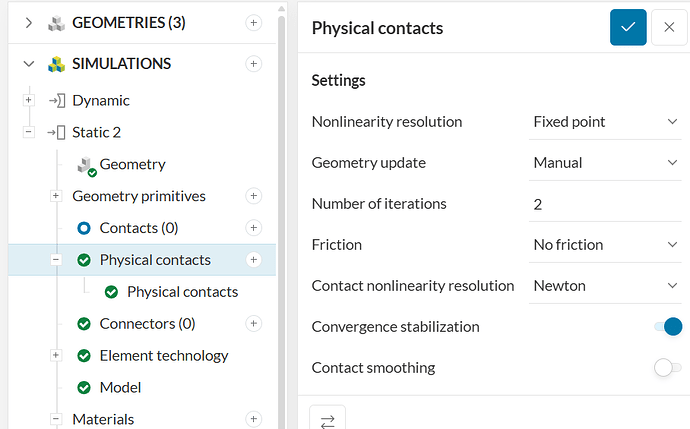
Task: Enable the Contact smoothing toggle
Action: [667, 368]
